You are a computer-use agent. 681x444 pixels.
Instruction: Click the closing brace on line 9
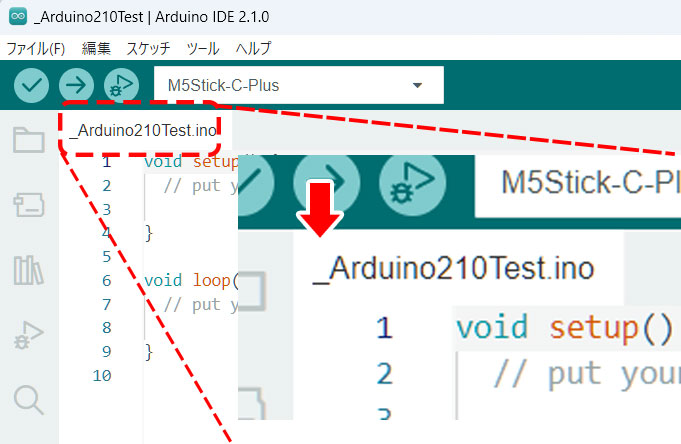[149, 351]
